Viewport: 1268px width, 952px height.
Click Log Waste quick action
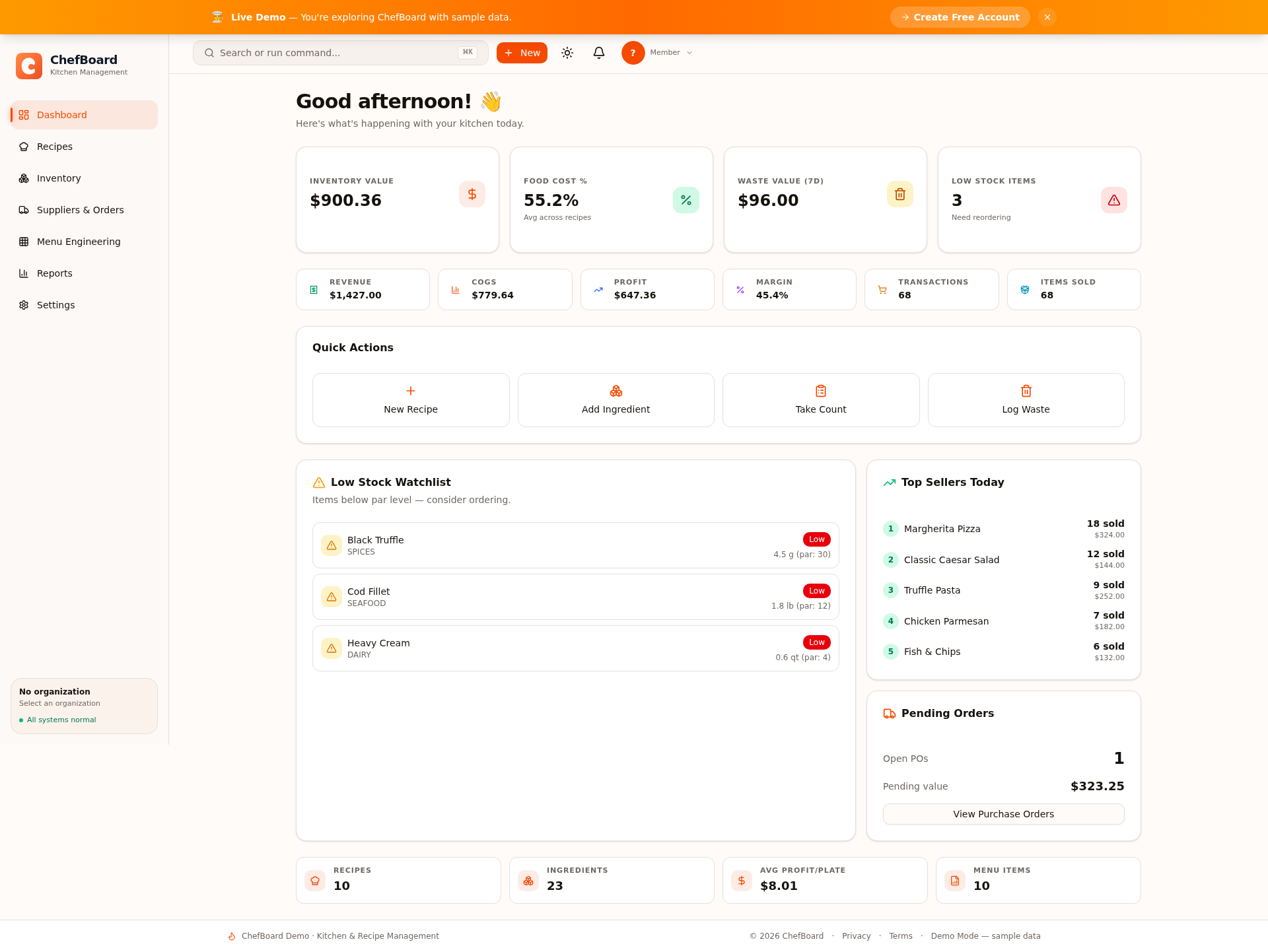1026,400
